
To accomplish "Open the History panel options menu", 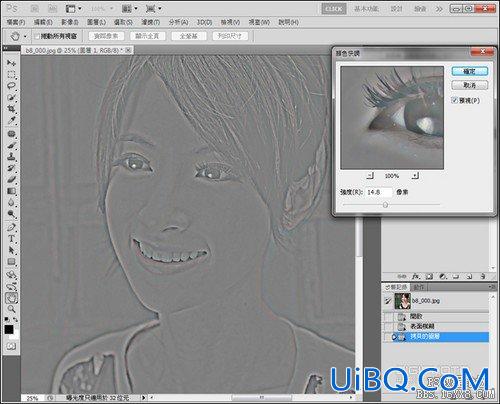I will pyautogui.click(x=492, y=287).
